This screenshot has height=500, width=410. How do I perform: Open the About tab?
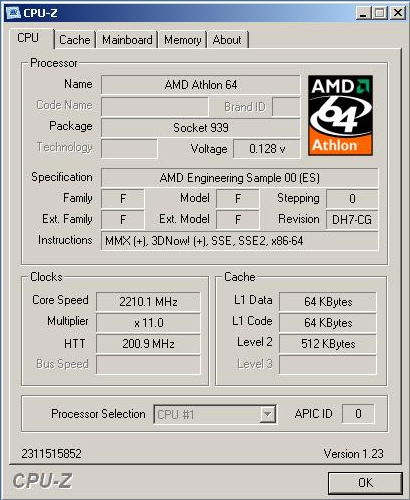pos(227,40)
